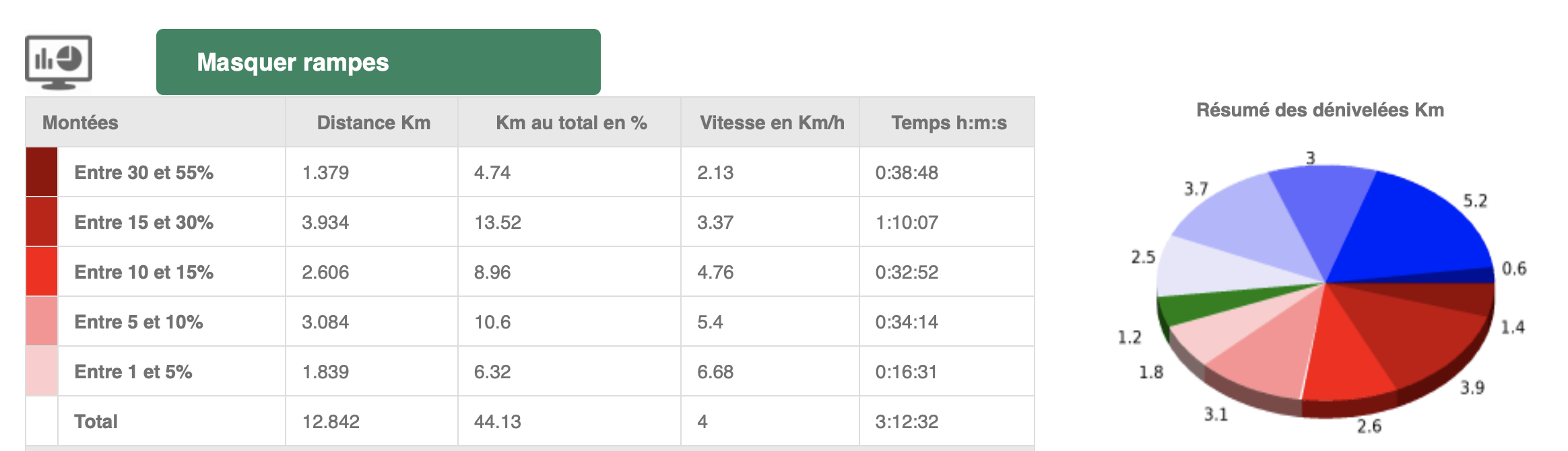1568x451 pixels.
Task: Click the pale pink Entre 1 et 5% swatch
Action: point(42,372)
